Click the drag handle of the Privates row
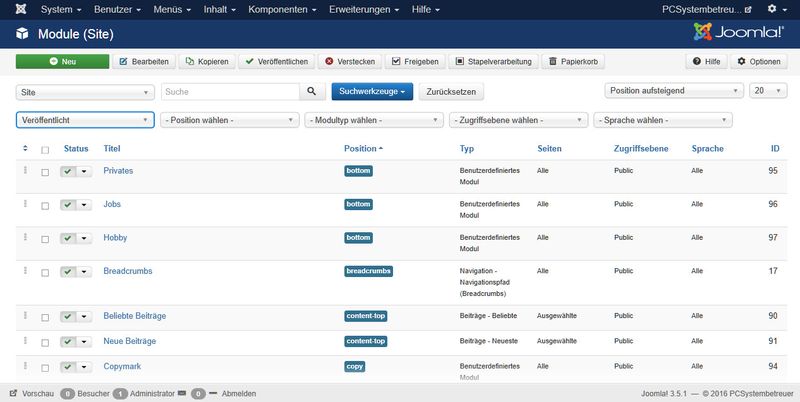This screenshot has width=800, height=402. pyautogui.click(x=26, y=170)
